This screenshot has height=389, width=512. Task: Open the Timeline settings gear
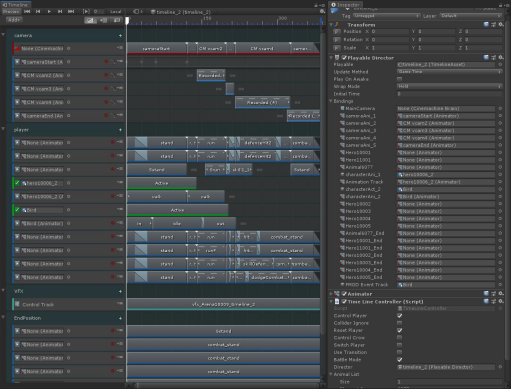(322, 12)
